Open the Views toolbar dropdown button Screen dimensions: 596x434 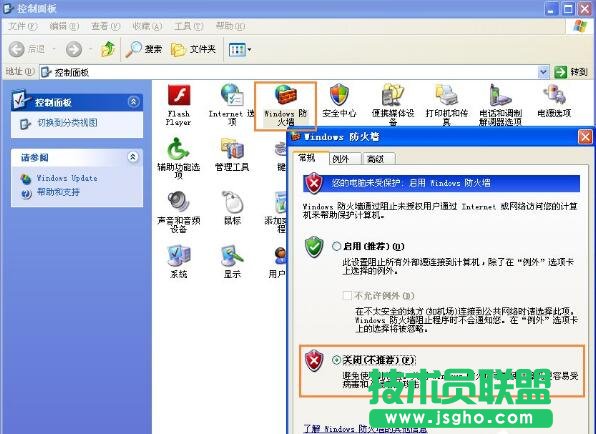240,49
